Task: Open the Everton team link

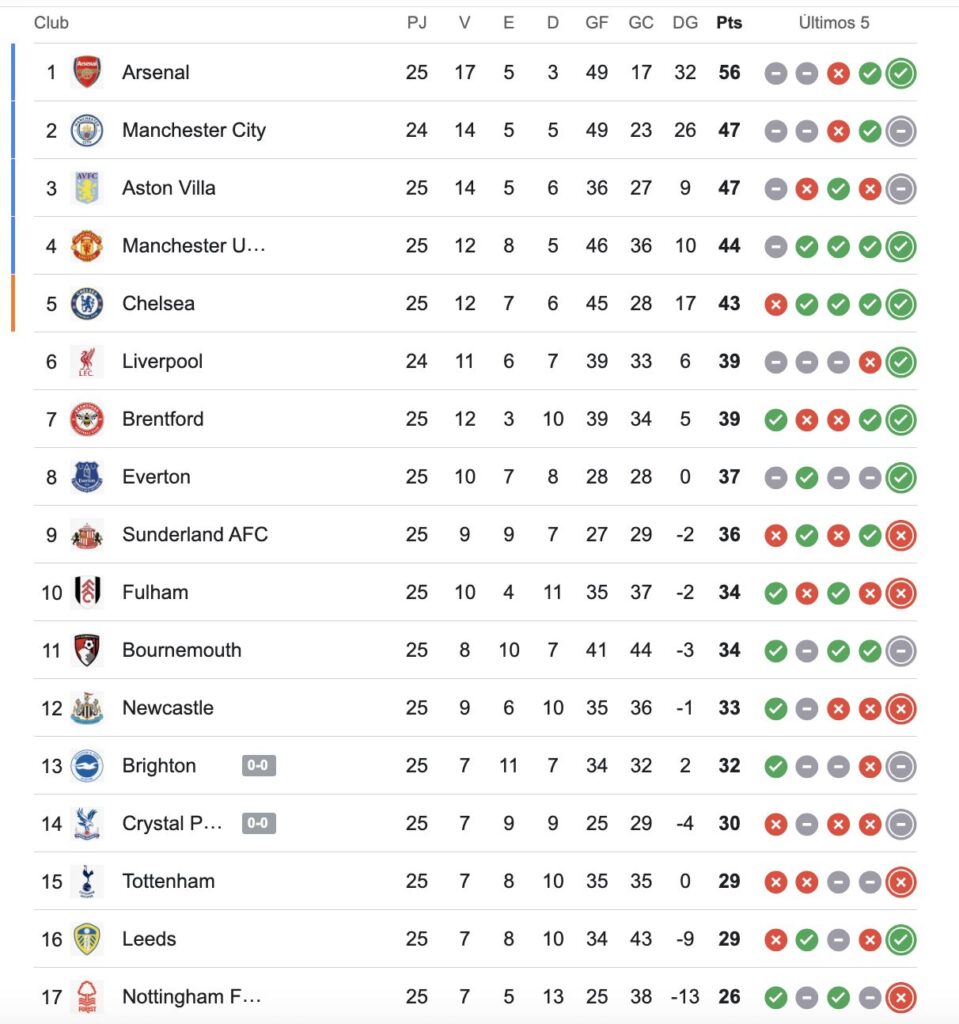Action: tap(156, 477)
